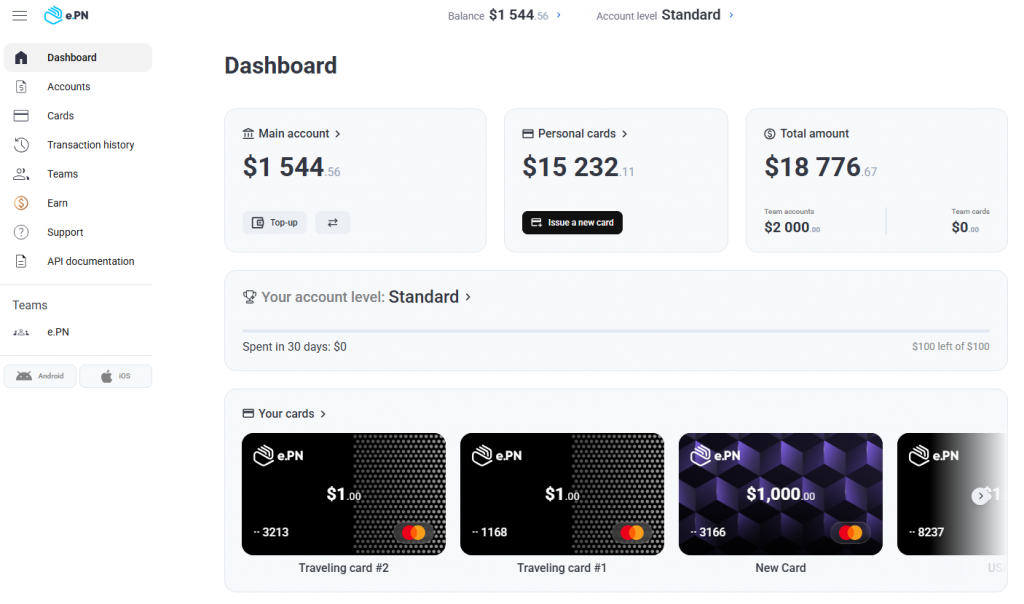Click the e.PN logo in header
Screen dimensions: 1024x604
click(x=67, y=16)
